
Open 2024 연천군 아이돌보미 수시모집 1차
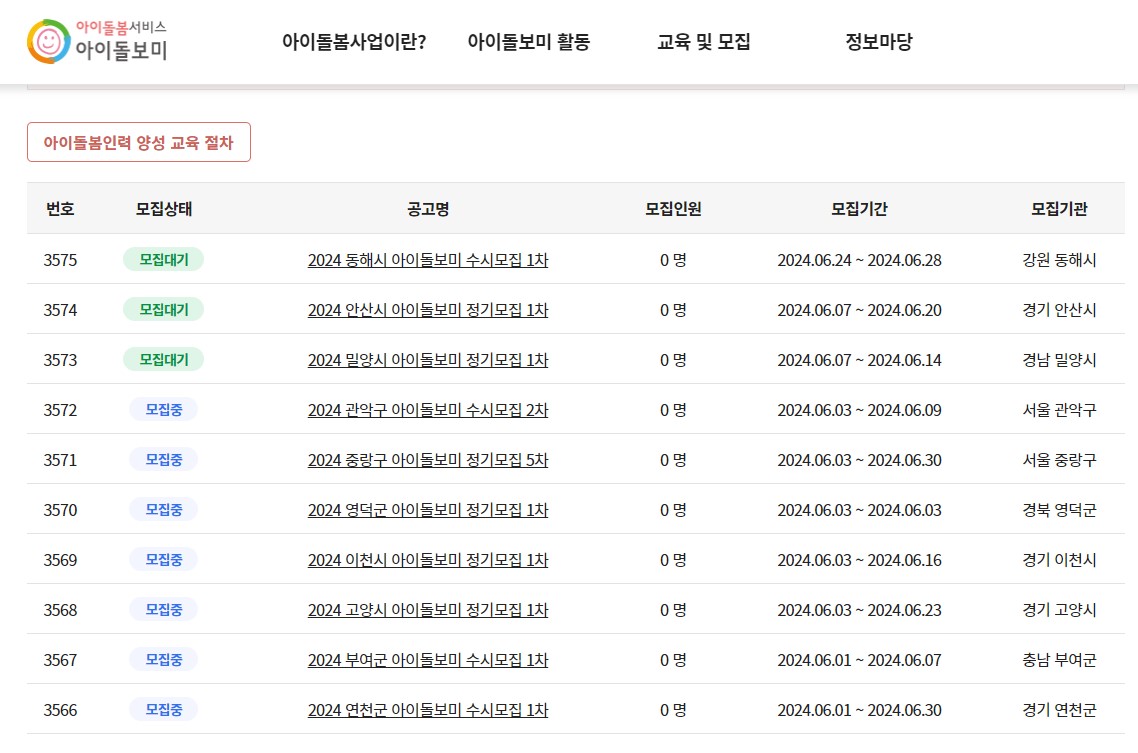point(428,710)
